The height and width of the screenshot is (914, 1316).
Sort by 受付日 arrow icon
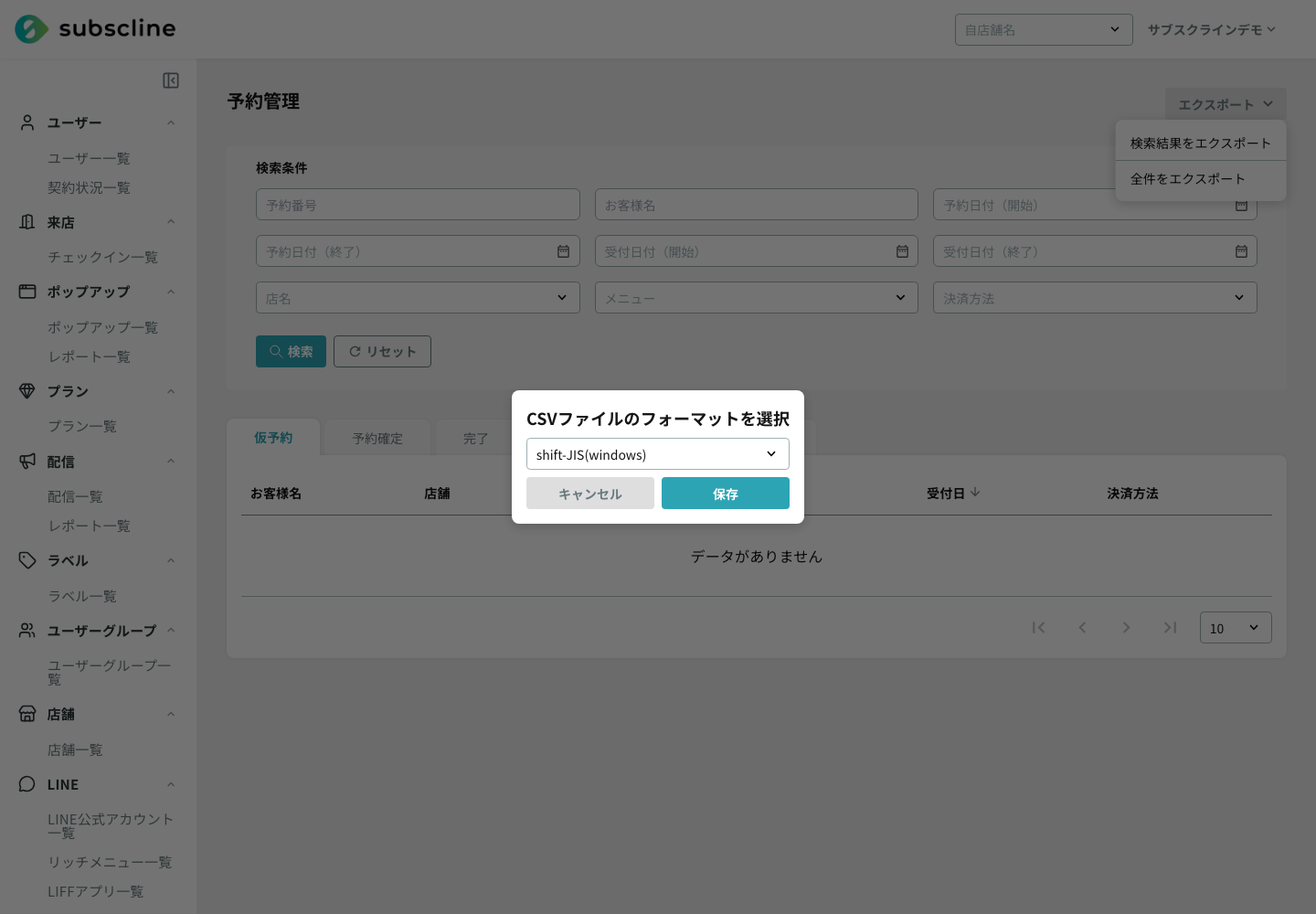pos(975,493)
